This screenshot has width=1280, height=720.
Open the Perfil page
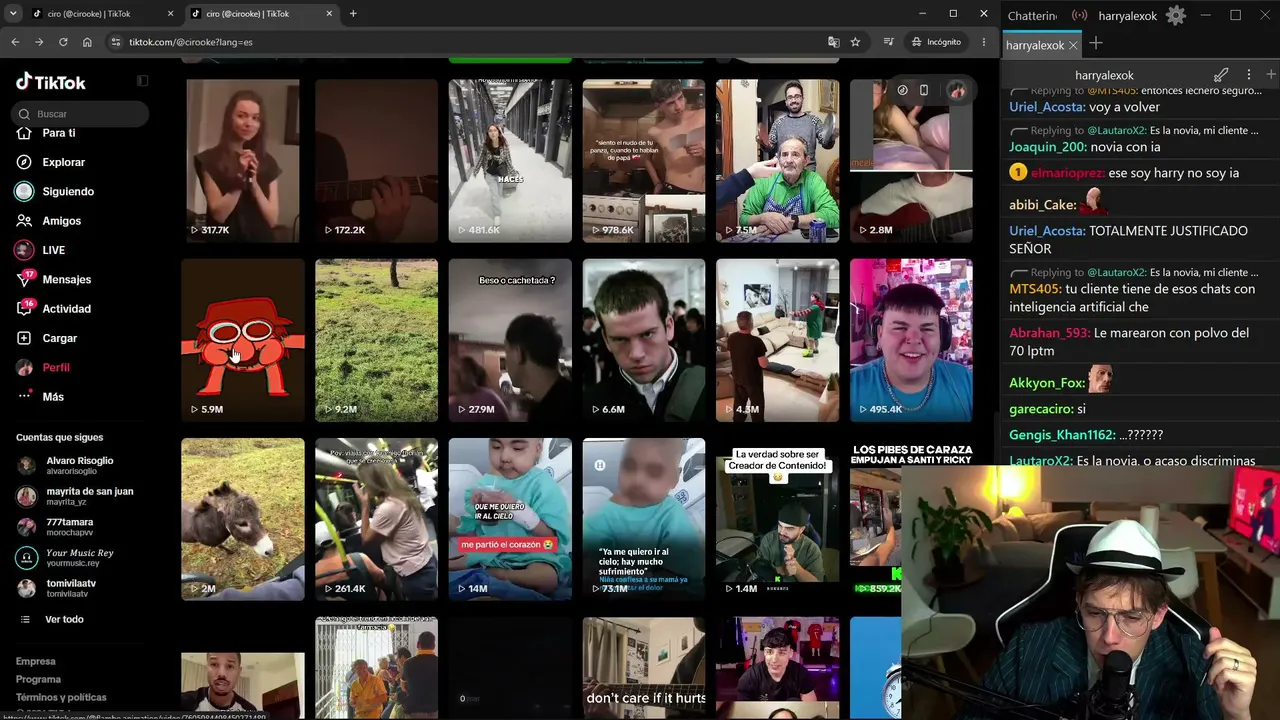pyautogui.click(x=56, y=368)
